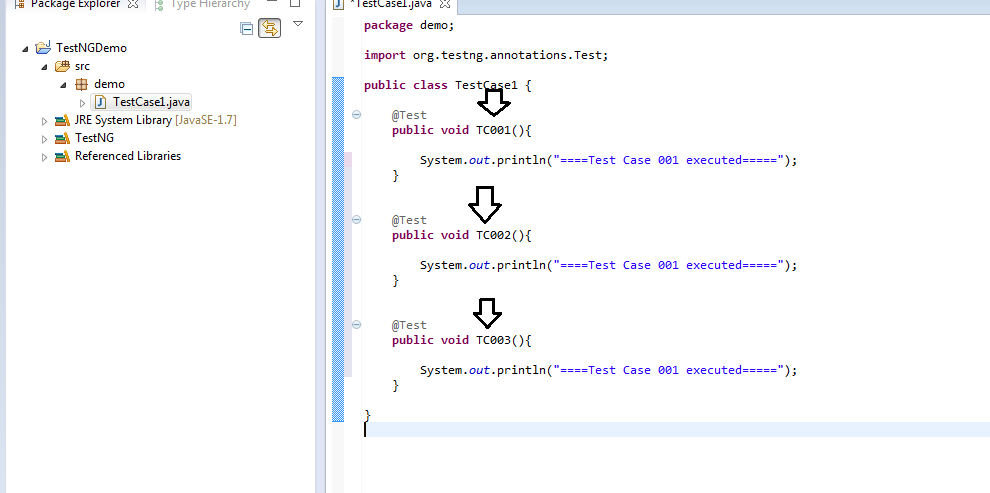990x493 pixels.
Task: Collapse the src folder tree node
Action: click(44, 66)
